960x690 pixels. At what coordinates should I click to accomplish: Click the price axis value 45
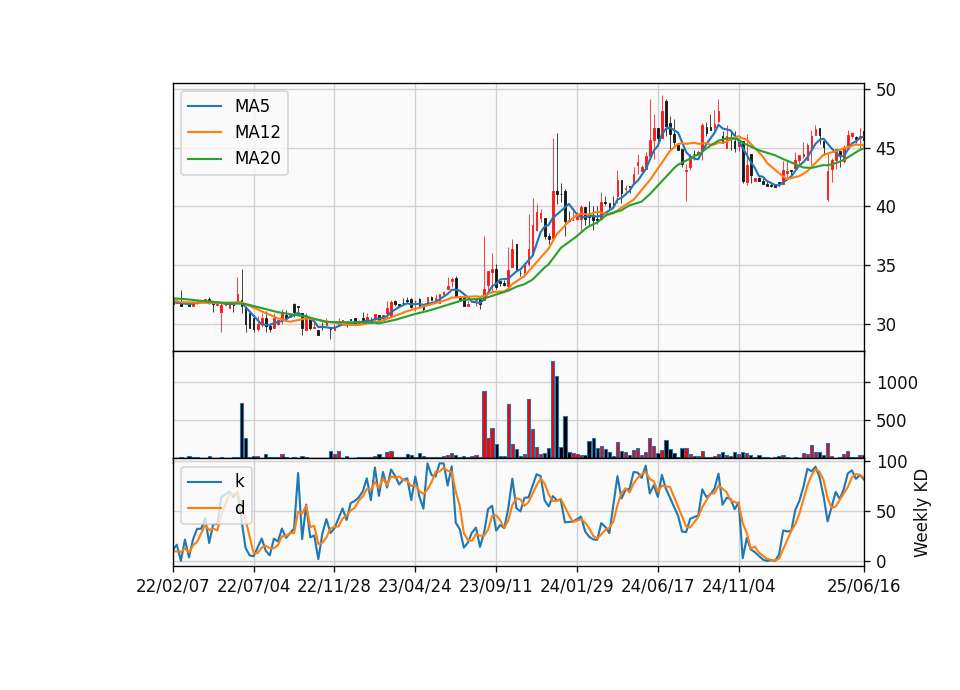pyautogui.click(x=885, y=149)
